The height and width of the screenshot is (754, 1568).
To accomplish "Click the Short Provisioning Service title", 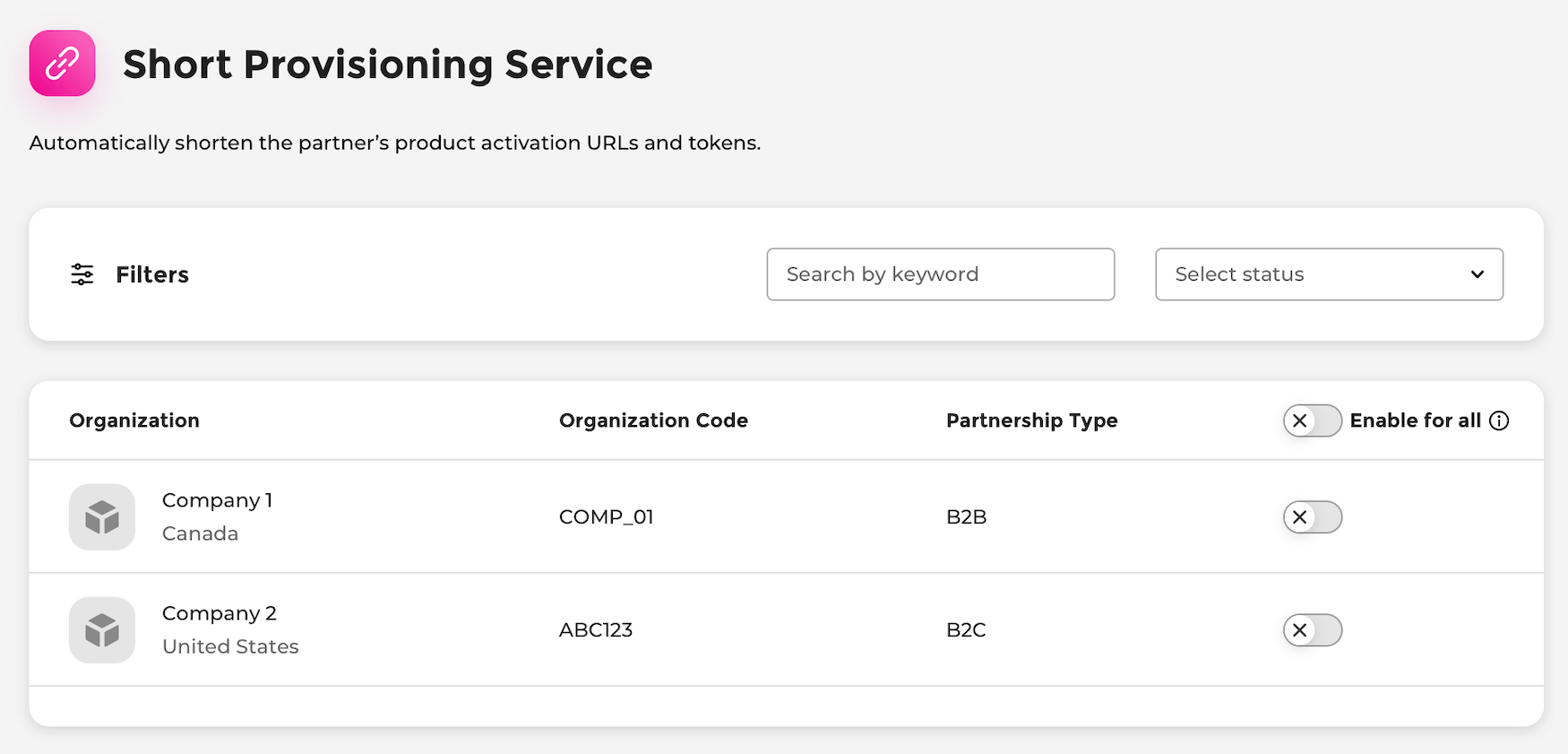I will (x=388, y=65).
